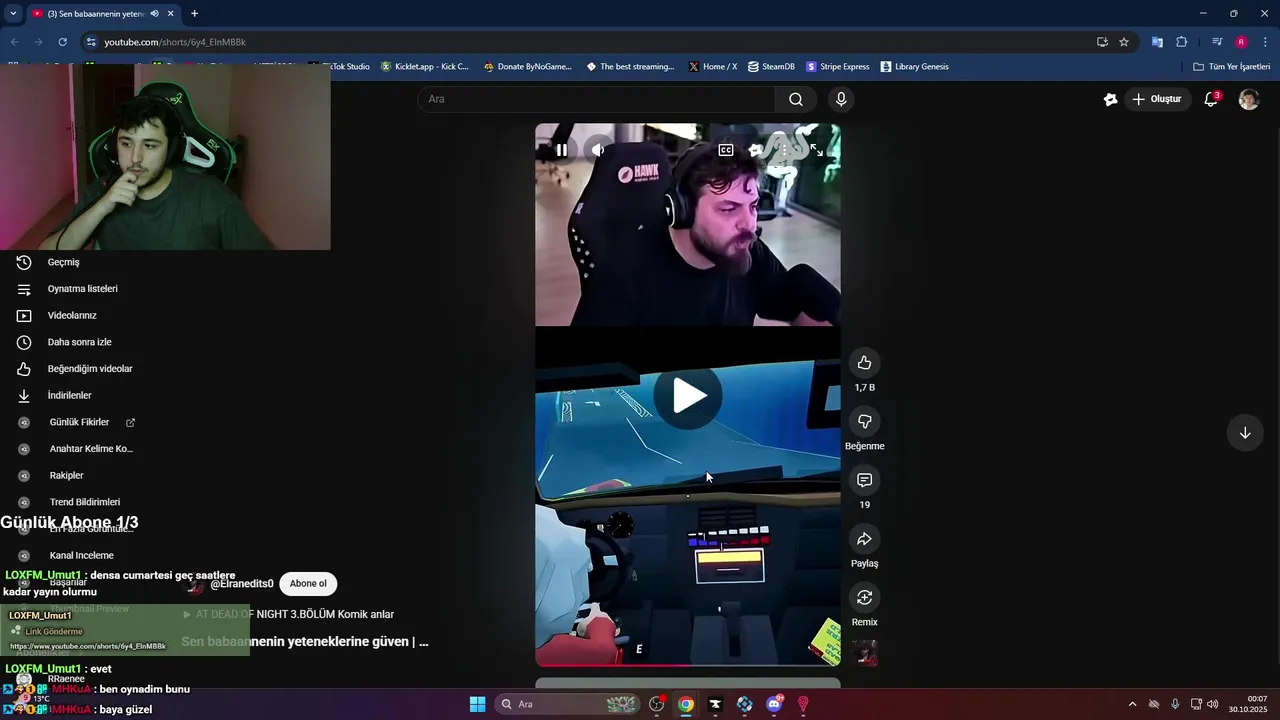Open a new Chrome tab

pyautogui.click(x=194, y=14)
